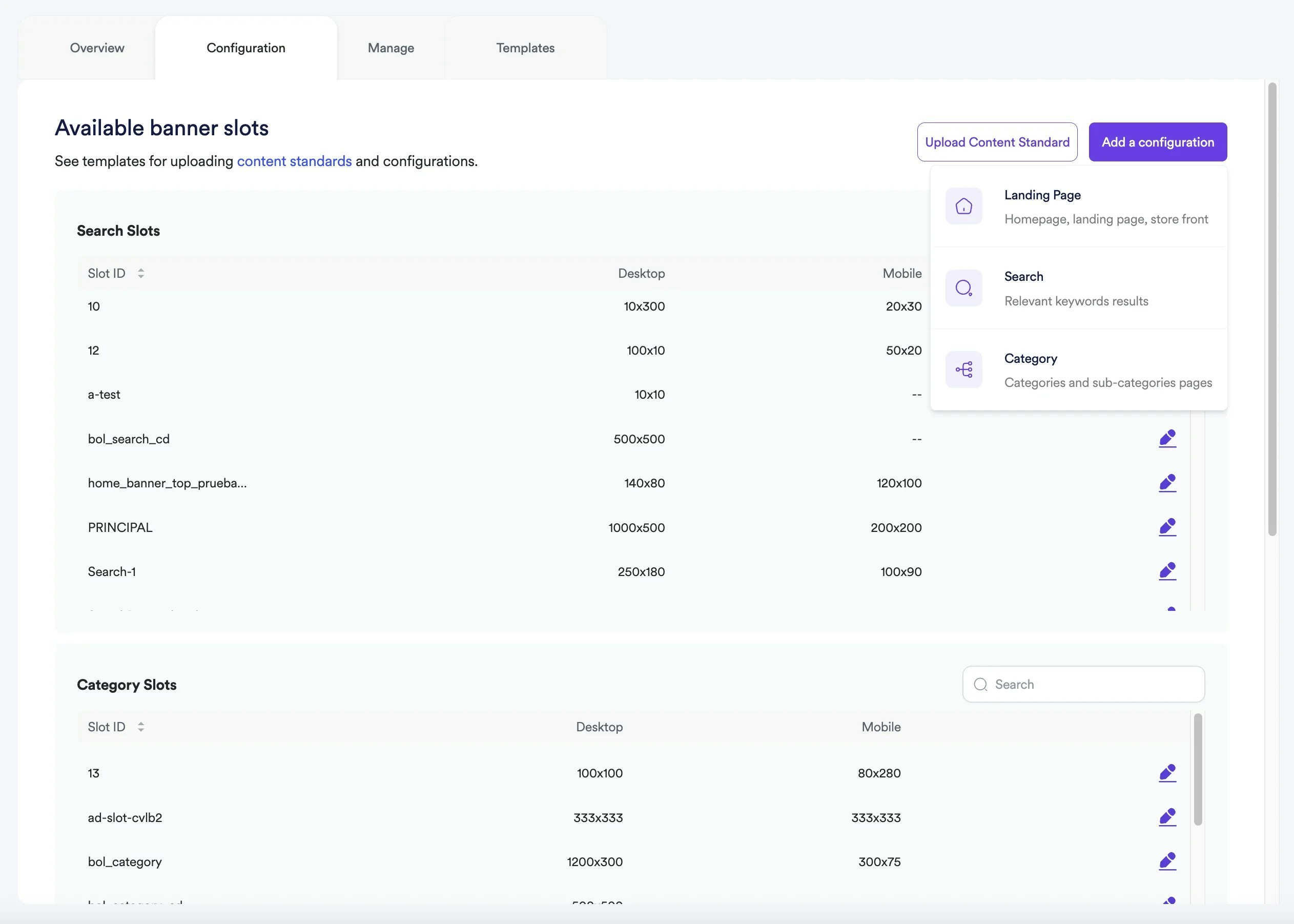
Task: Edit the PRINCIPAL slot
Action: coord(1168,527)
